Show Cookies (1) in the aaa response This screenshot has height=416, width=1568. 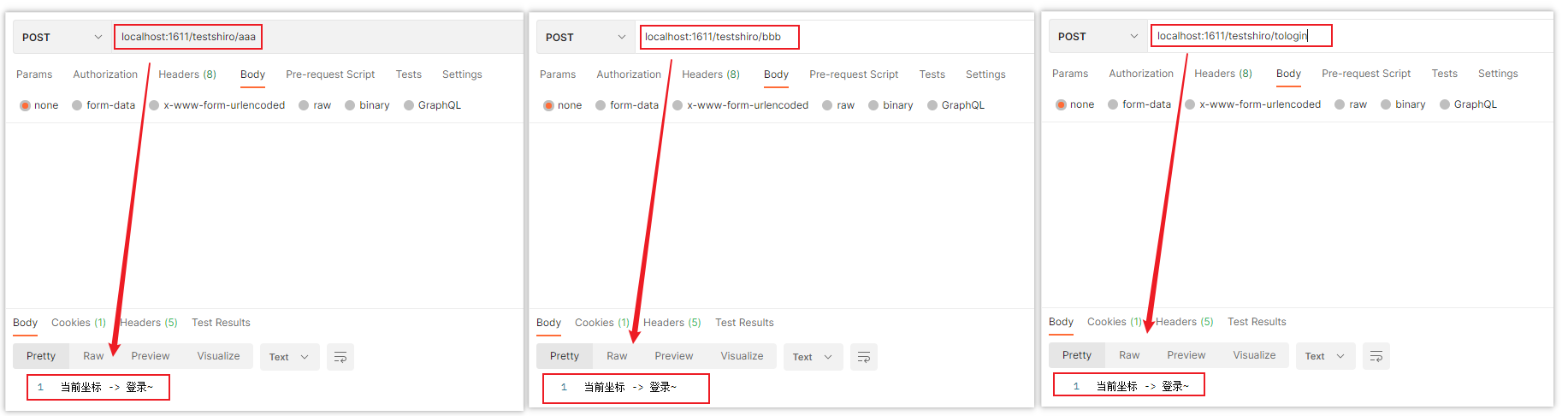pos(79,323)
